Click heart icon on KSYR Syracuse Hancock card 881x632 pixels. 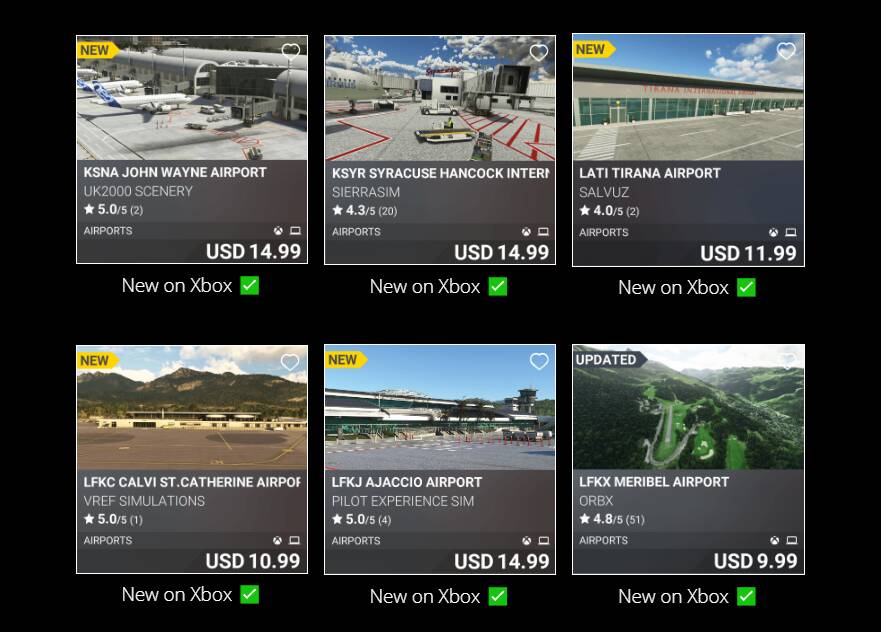tap(539, 52)
